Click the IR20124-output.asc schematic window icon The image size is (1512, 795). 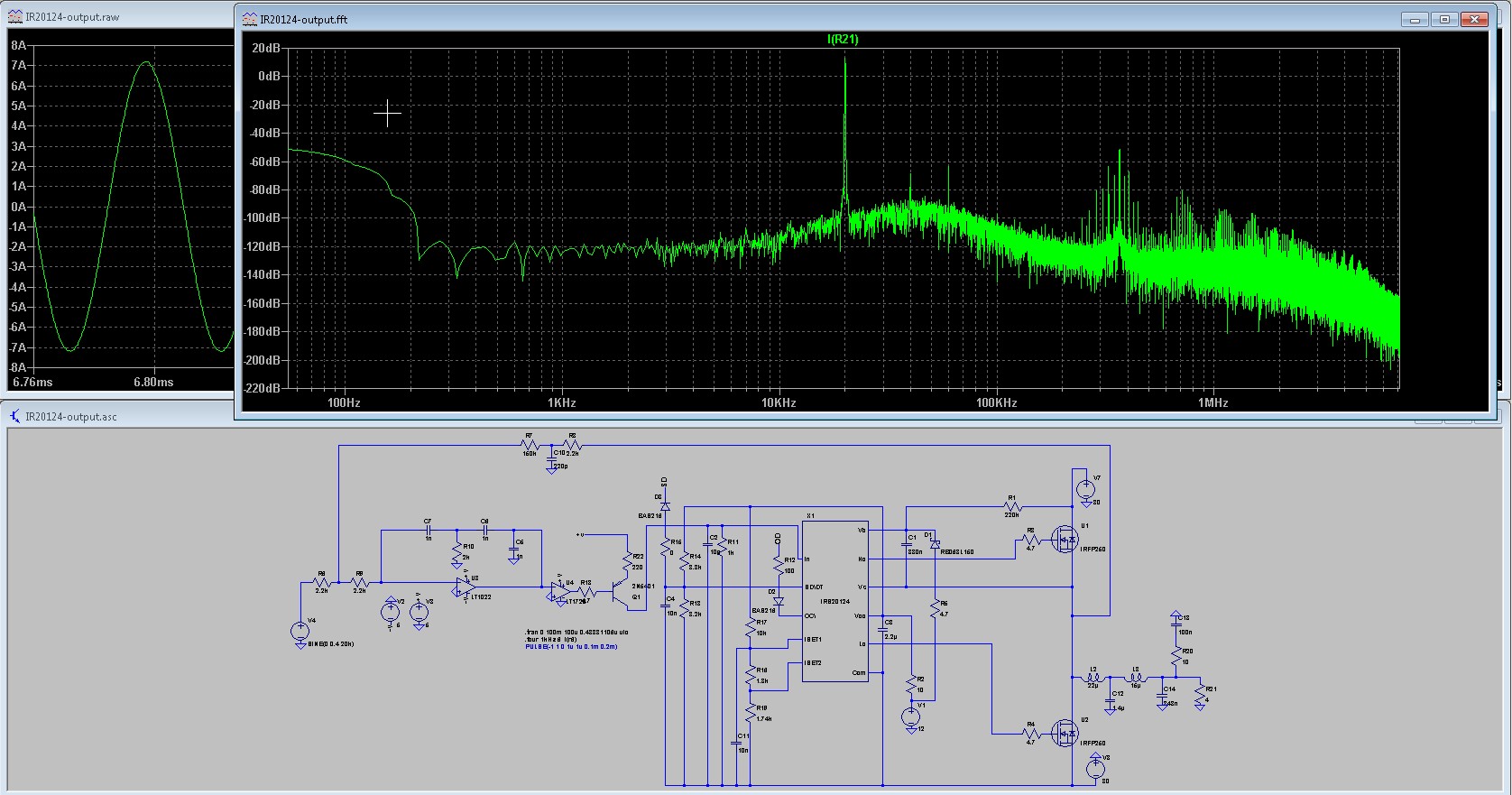click(x=14, y=416)
